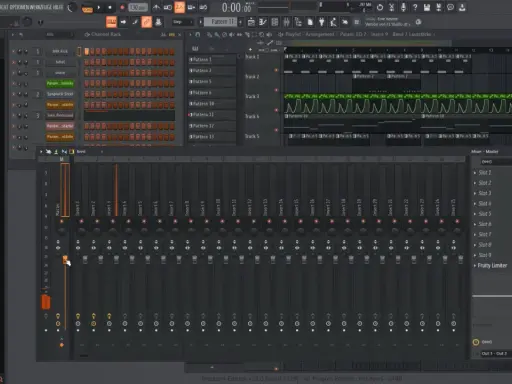Click the tempo field showing 130
The width and height of the screenshot is (512, 384).
coord(138,7)
